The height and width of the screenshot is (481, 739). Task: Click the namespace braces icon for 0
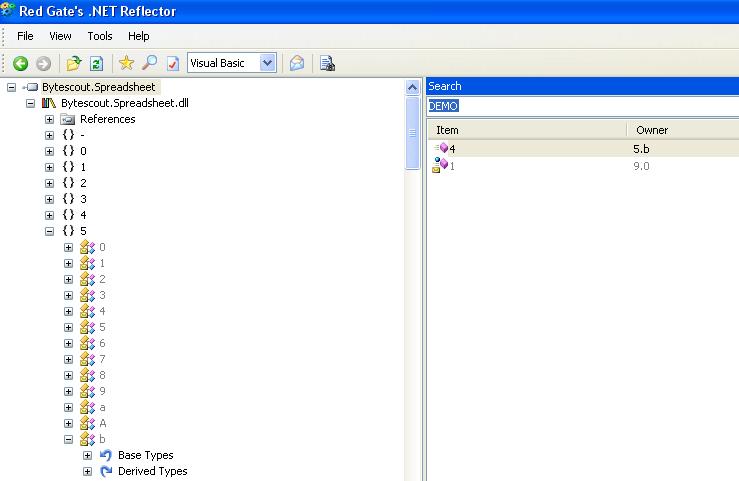coord(68,151)
